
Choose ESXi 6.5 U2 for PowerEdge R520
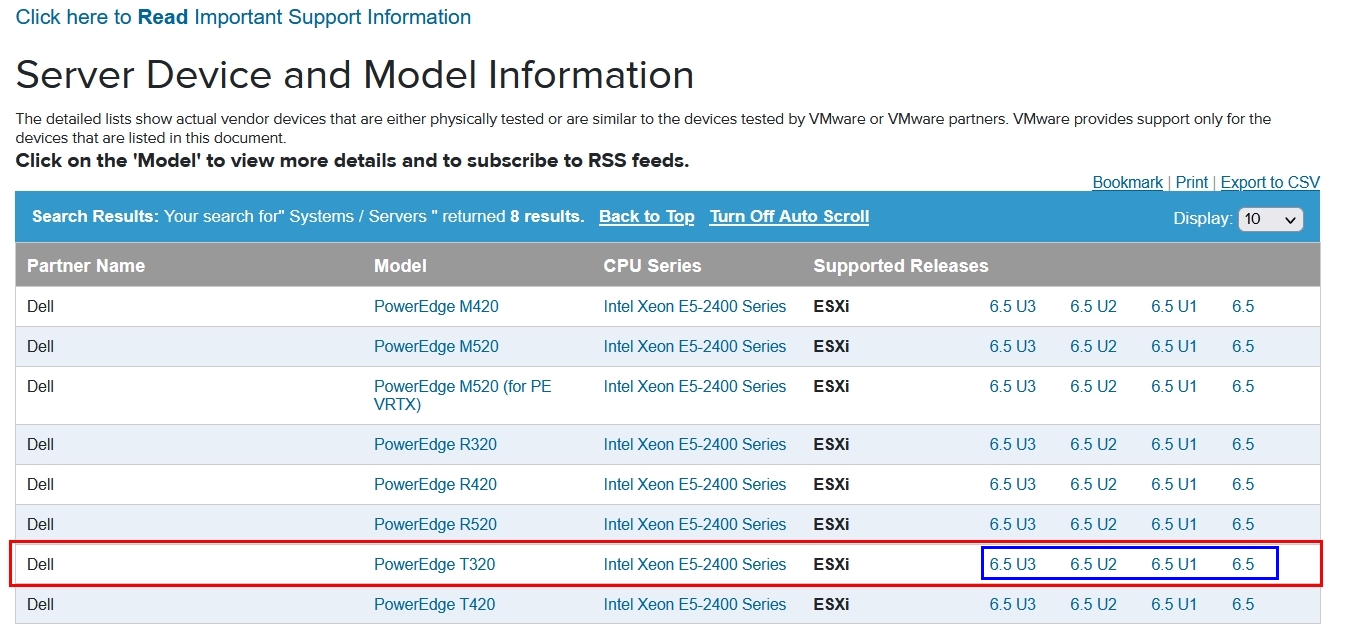(x=1093, y=524)
